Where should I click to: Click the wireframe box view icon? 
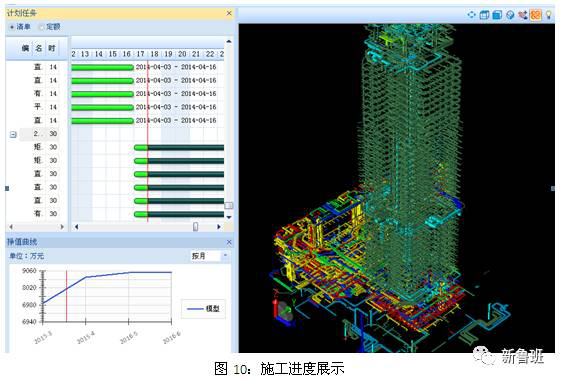484,15
